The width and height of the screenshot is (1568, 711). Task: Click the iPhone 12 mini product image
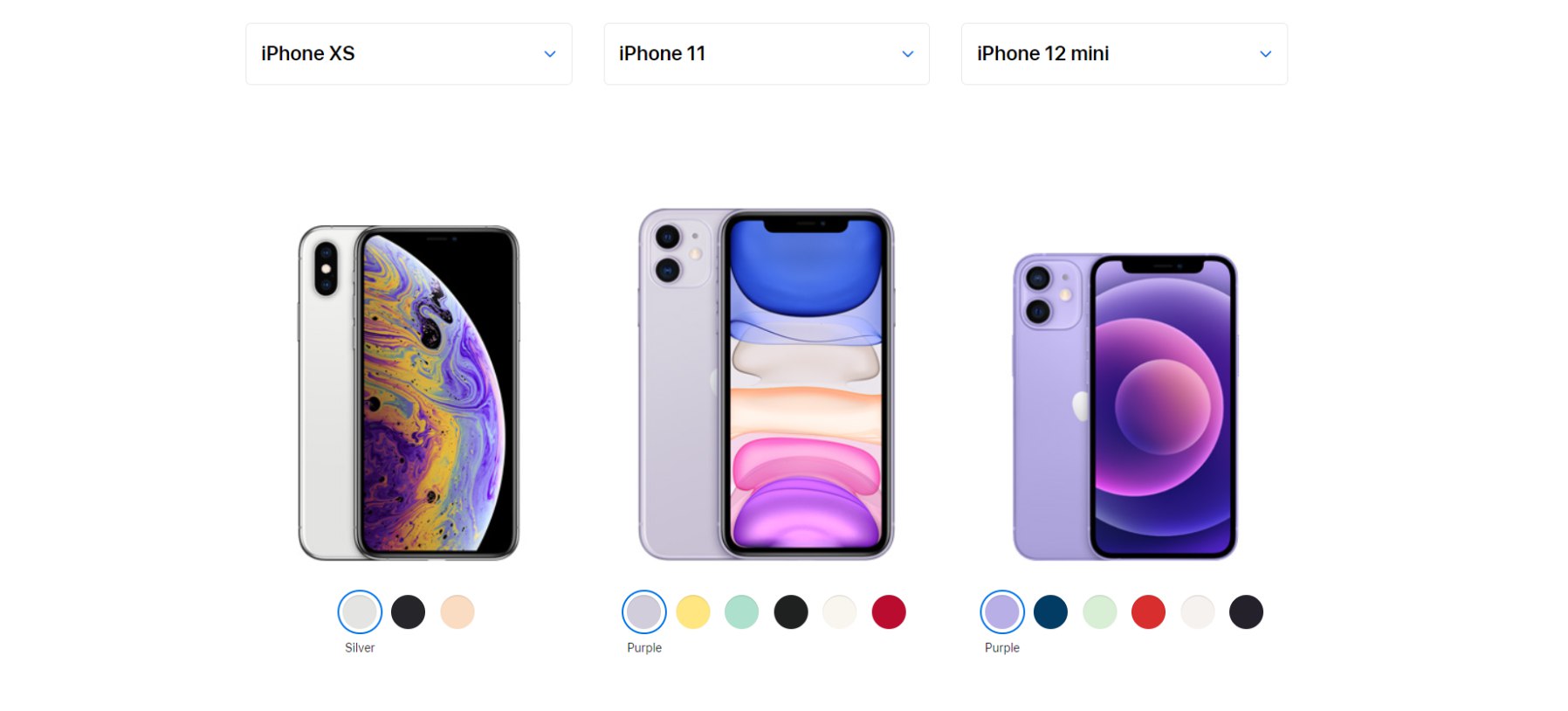point(1125,407)
